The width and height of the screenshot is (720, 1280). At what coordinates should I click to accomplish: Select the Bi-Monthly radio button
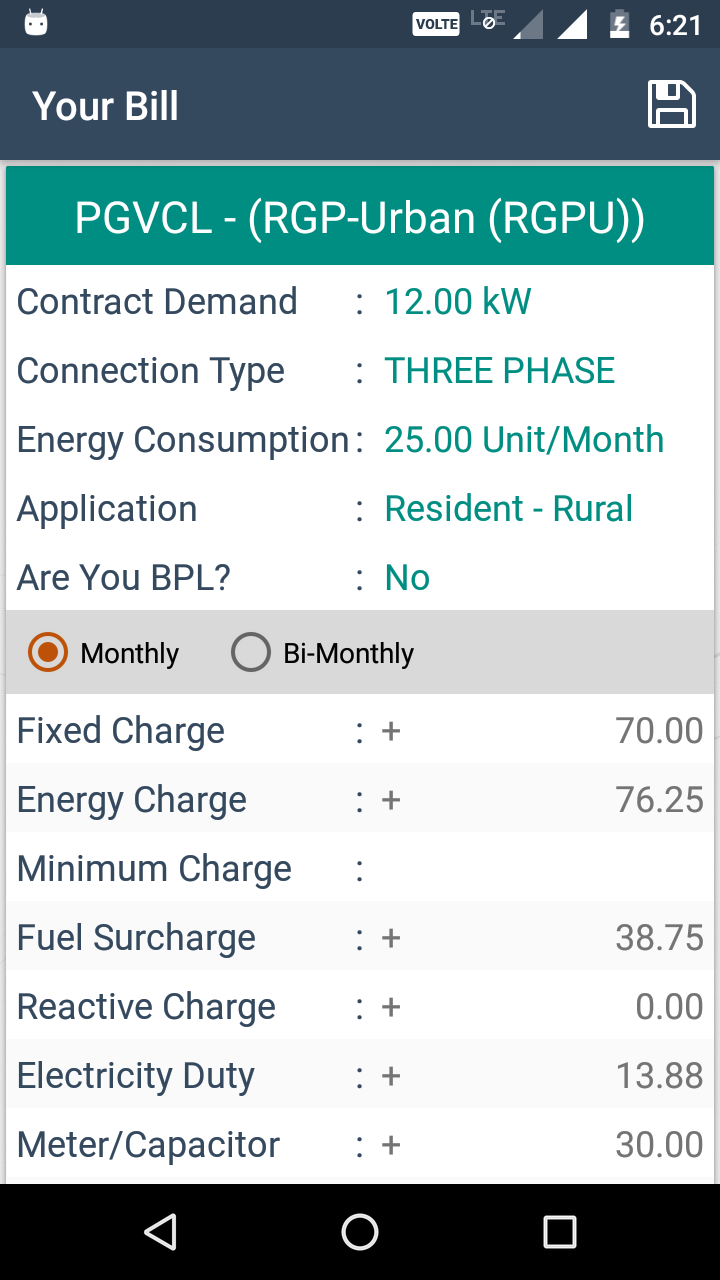322,653
